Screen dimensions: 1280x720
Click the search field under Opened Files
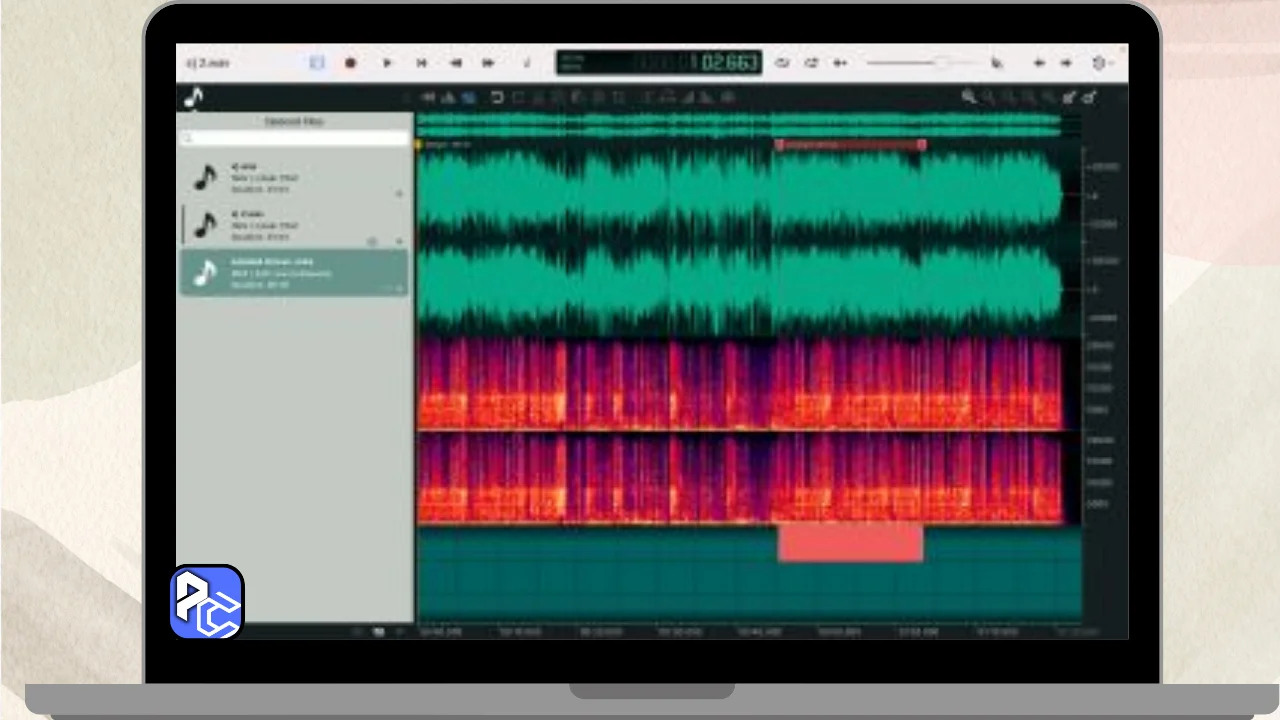(295, 137)
